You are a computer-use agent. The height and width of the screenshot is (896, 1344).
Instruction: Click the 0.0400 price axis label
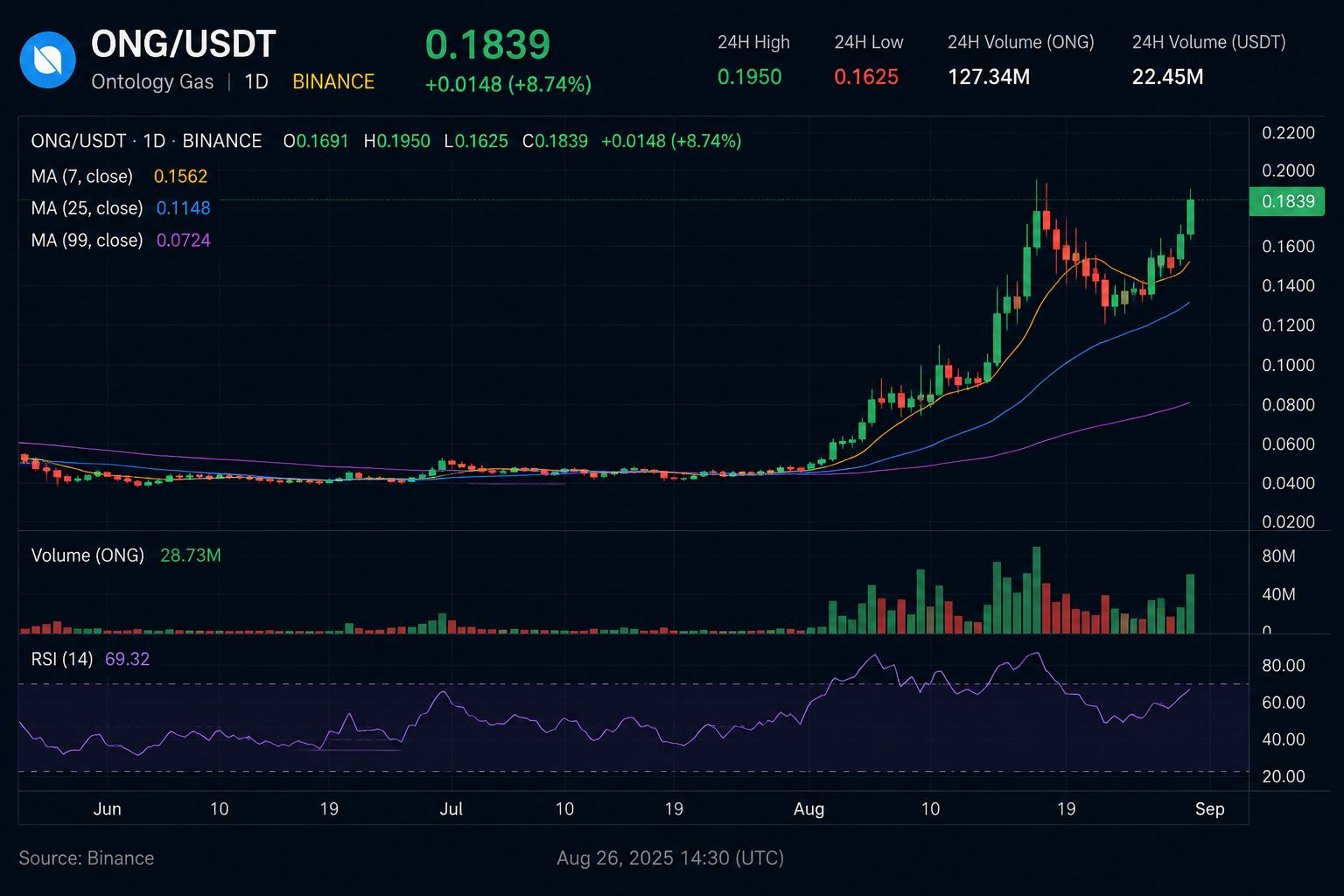1288,484
